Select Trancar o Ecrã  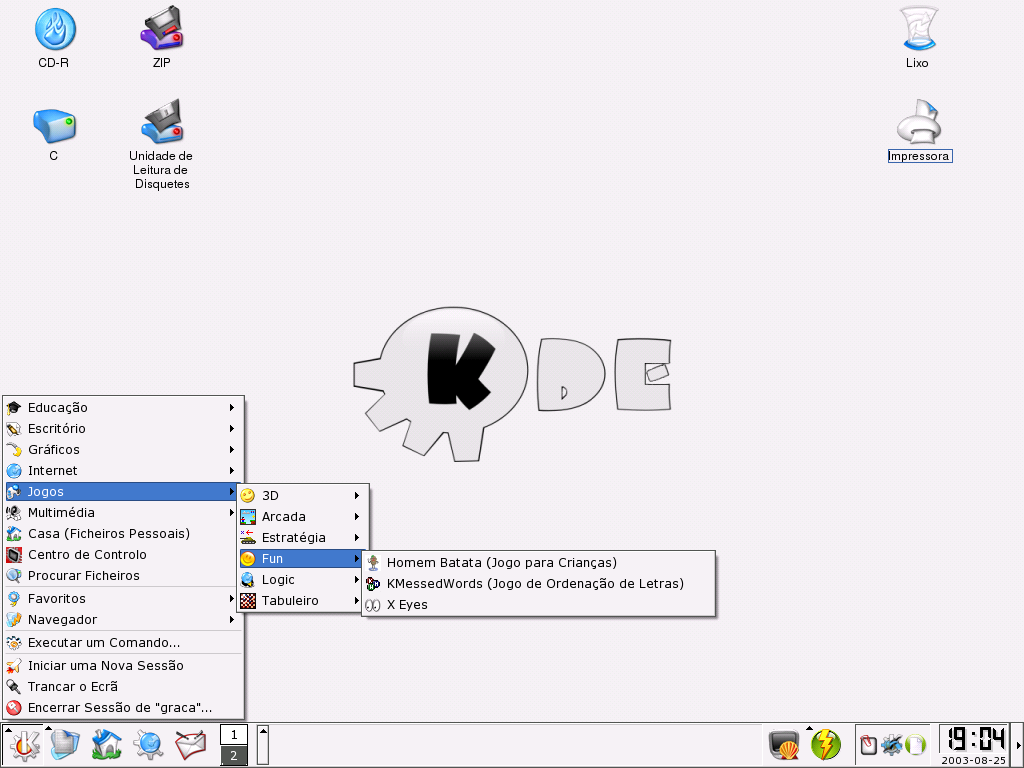pyautogui.click(x=122, y=686)
